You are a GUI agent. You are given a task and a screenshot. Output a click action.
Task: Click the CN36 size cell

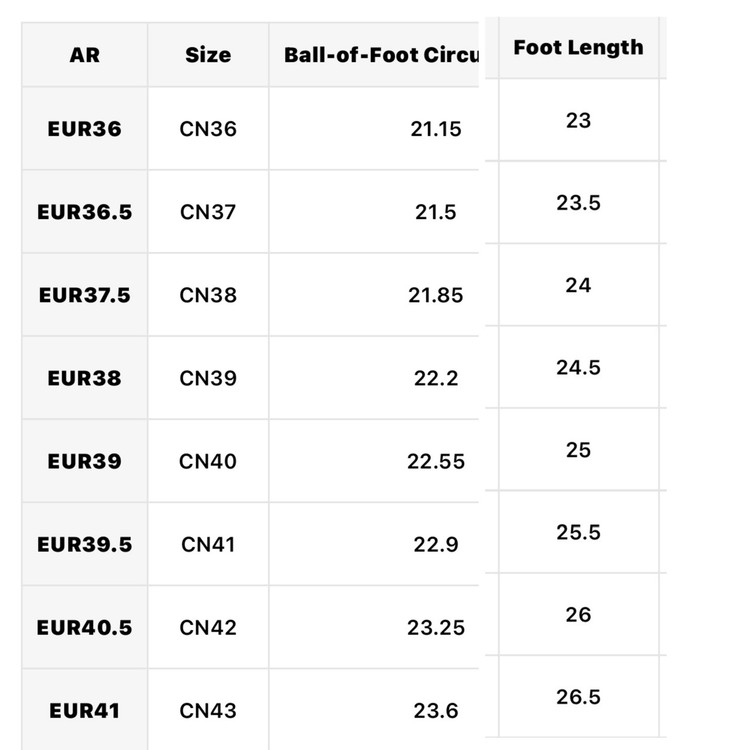208,129
